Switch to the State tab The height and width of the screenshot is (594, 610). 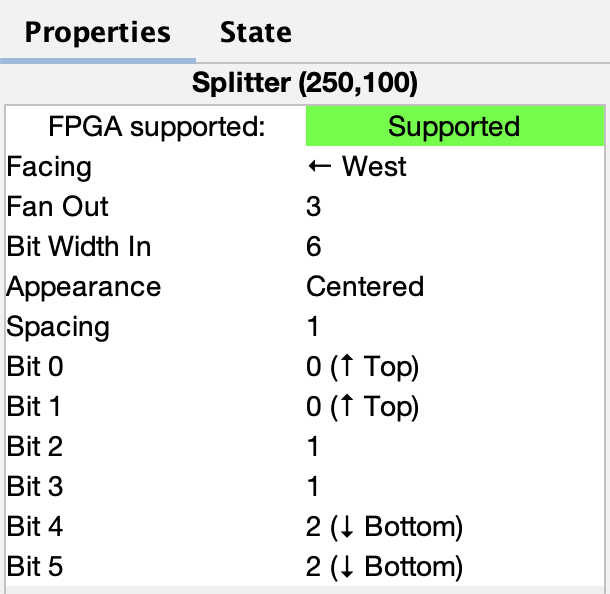(x=256, y=32)
